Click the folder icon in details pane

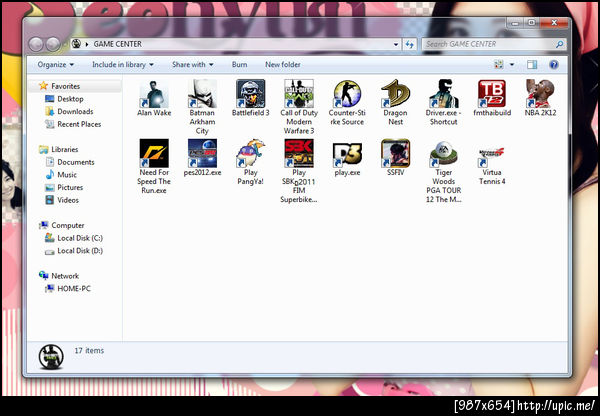point(51,357)
